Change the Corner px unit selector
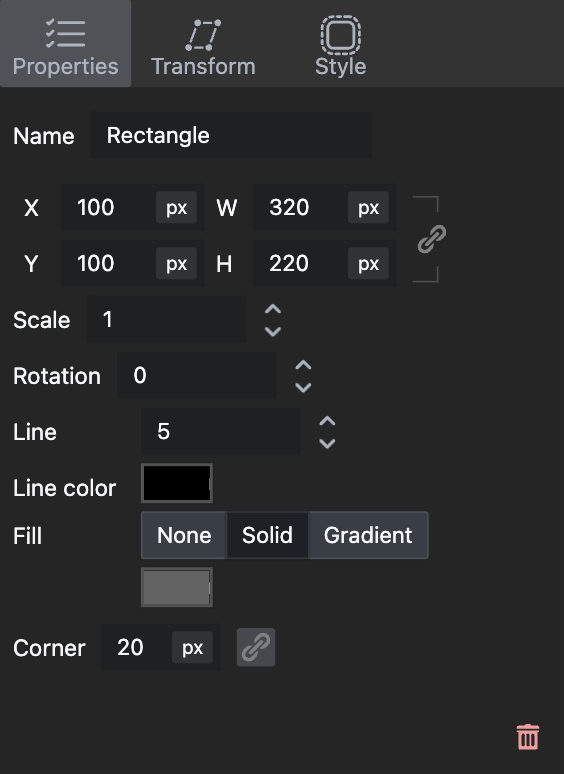 [192, 647]
